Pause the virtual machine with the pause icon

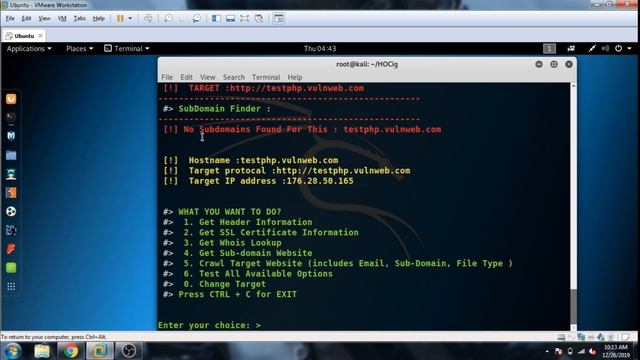120,18
